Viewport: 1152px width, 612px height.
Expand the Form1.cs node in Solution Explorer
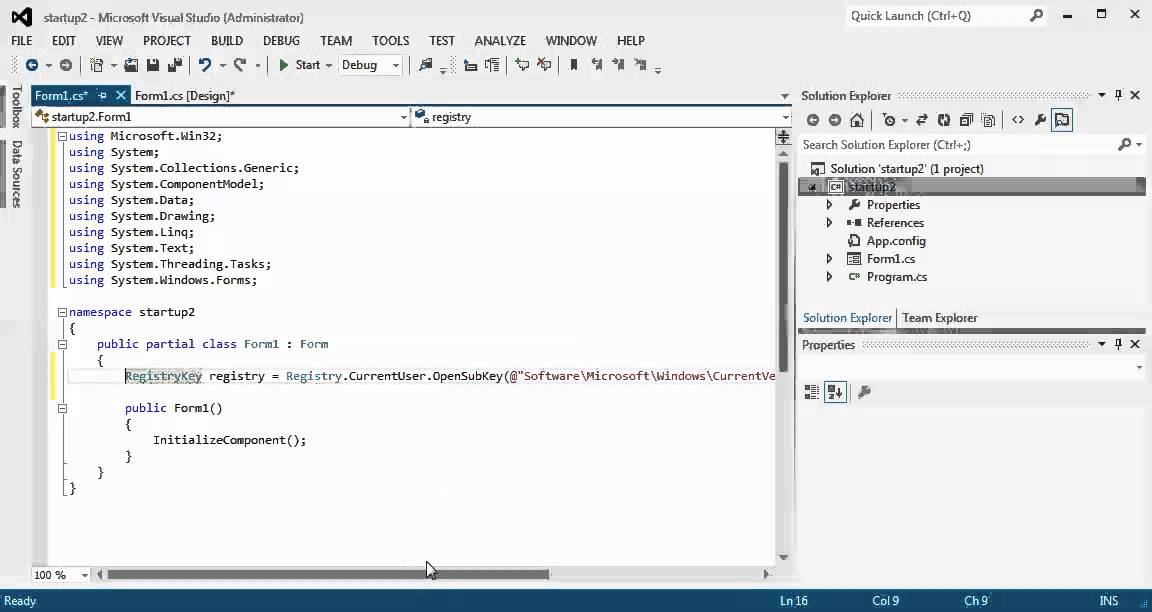pyautogui.click(x=829, y=259)
